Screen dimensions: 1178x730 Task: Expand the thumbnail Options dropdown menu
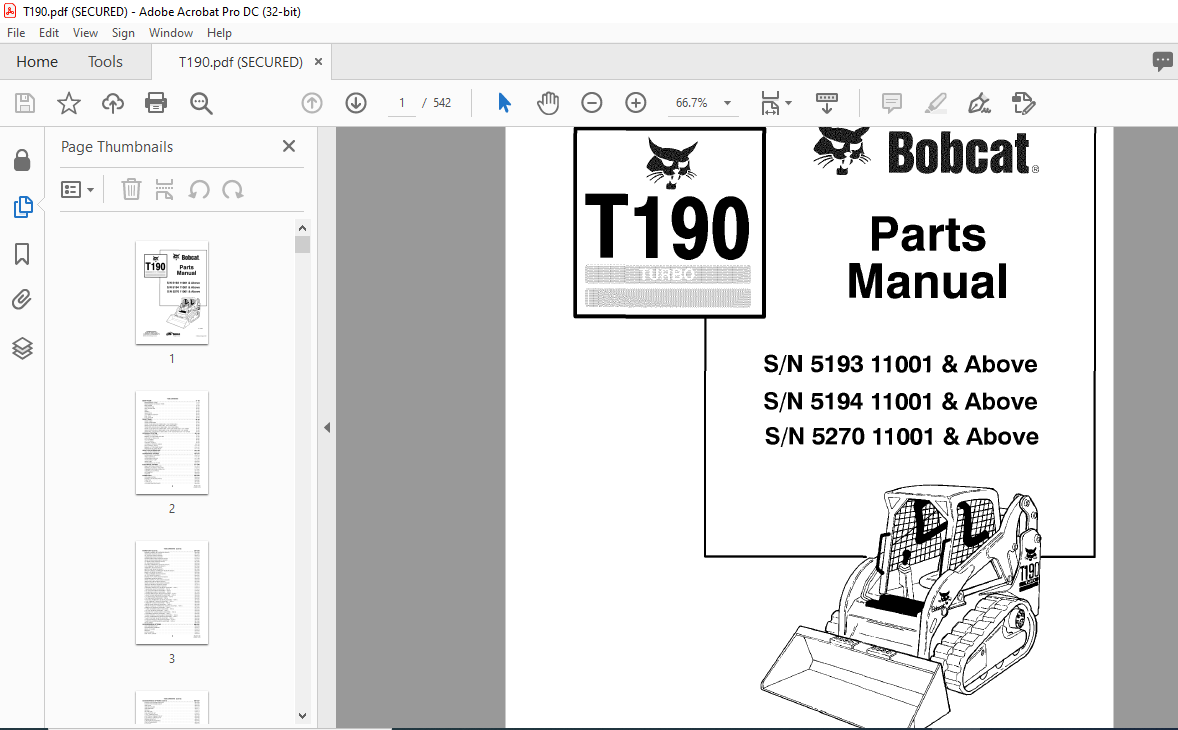click(x=78, y=189)
